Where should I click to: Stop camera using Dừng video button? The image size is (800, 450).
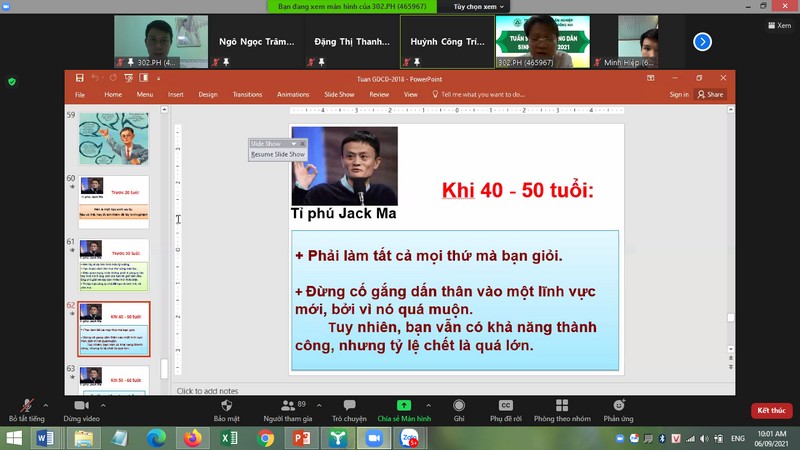(x=81, y=407)
